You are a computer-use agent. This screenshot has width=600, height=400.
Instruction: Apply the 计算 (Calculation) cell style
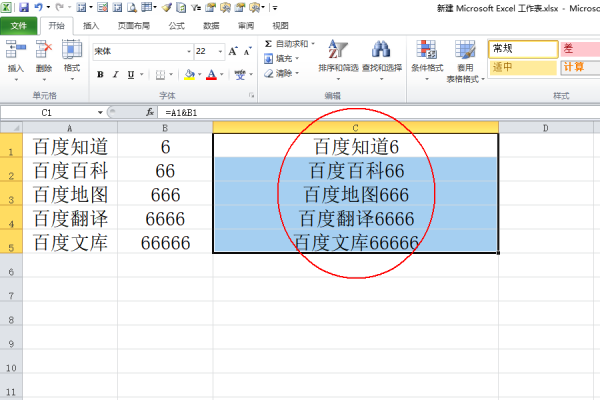click(580, 67)
